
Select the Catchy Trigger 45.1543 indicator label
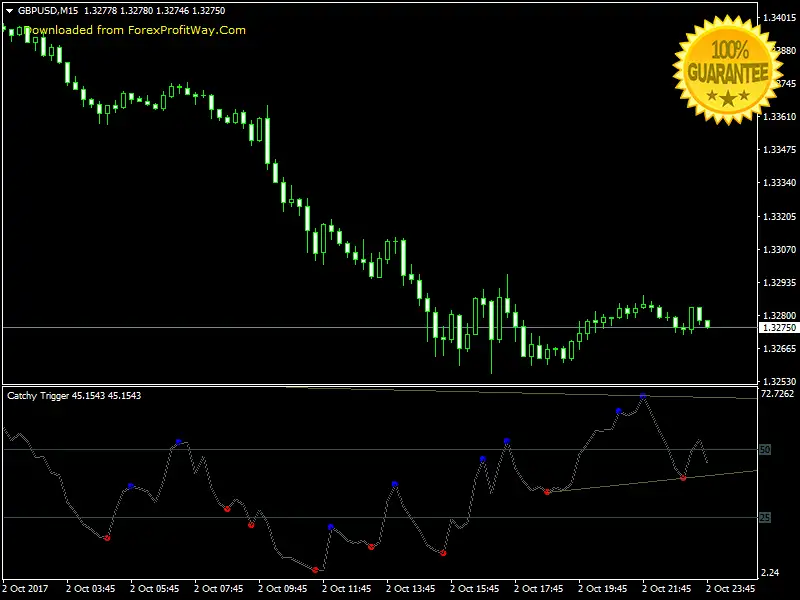coord(74,395)
